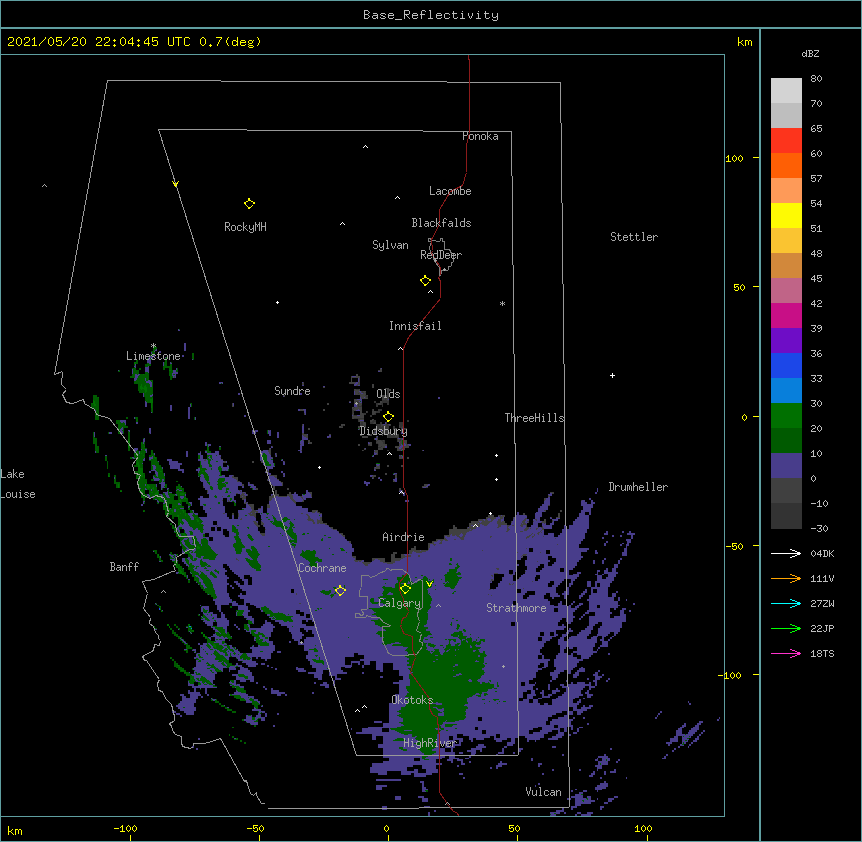Click the -30 value in dBZ legend
This screenshot has width=862, height=842.
coord(819,528)
